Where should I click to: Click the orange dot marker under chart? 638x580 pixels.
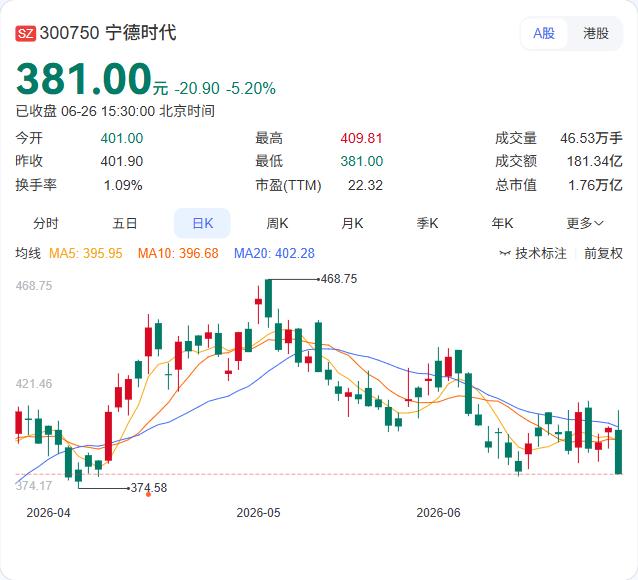(x=148, y=494)
